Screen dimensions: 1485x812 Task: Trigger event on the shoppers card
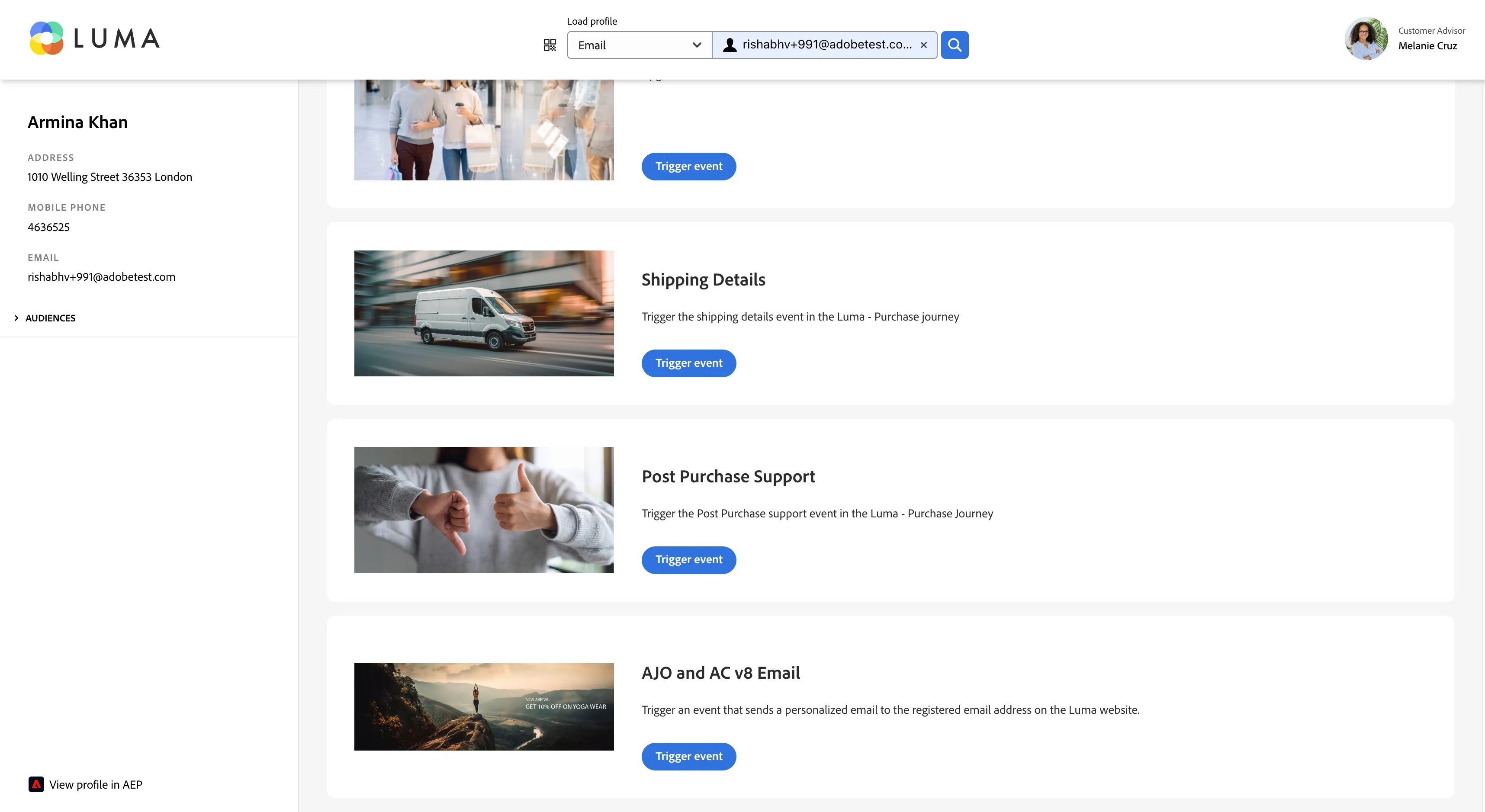689,167
